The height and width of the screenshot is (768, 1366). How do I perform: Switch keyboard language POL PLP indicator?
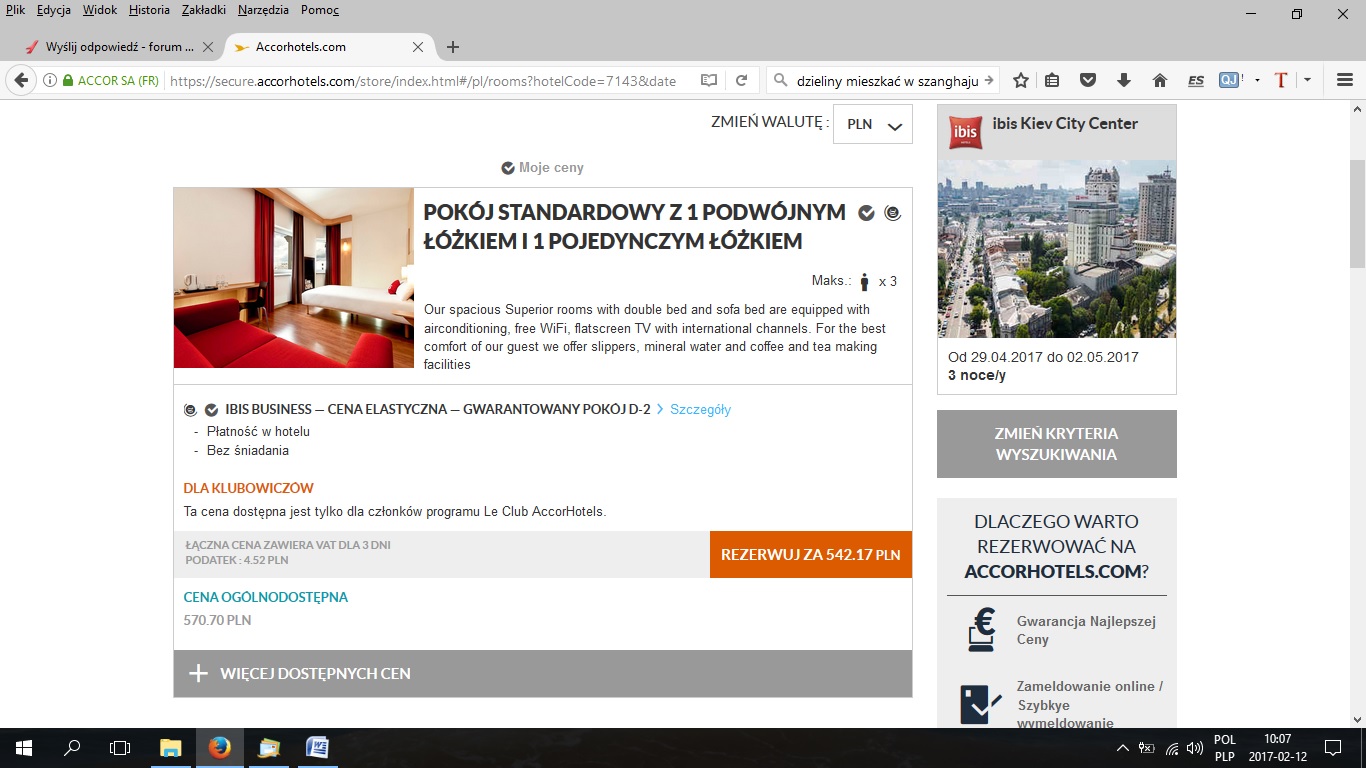(x=1225, y=748)
